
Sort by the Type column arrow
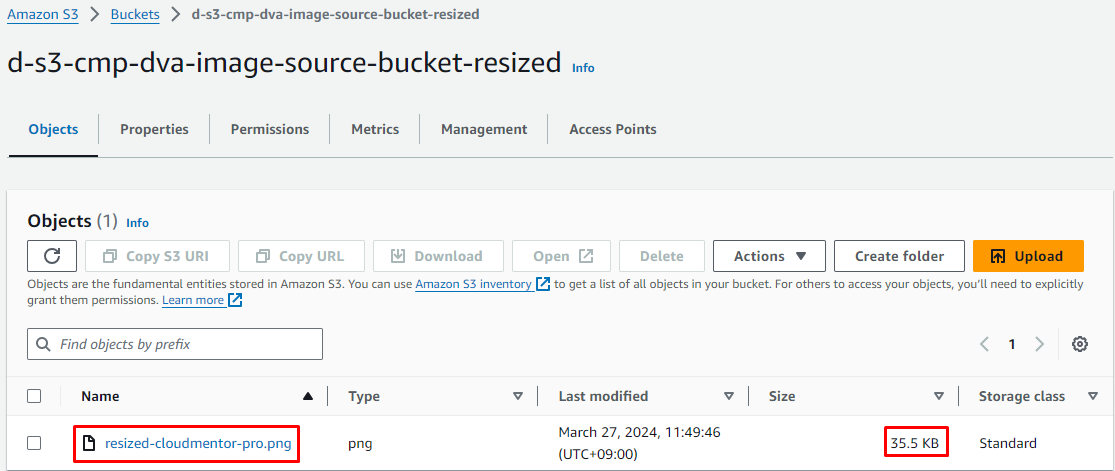518,396
